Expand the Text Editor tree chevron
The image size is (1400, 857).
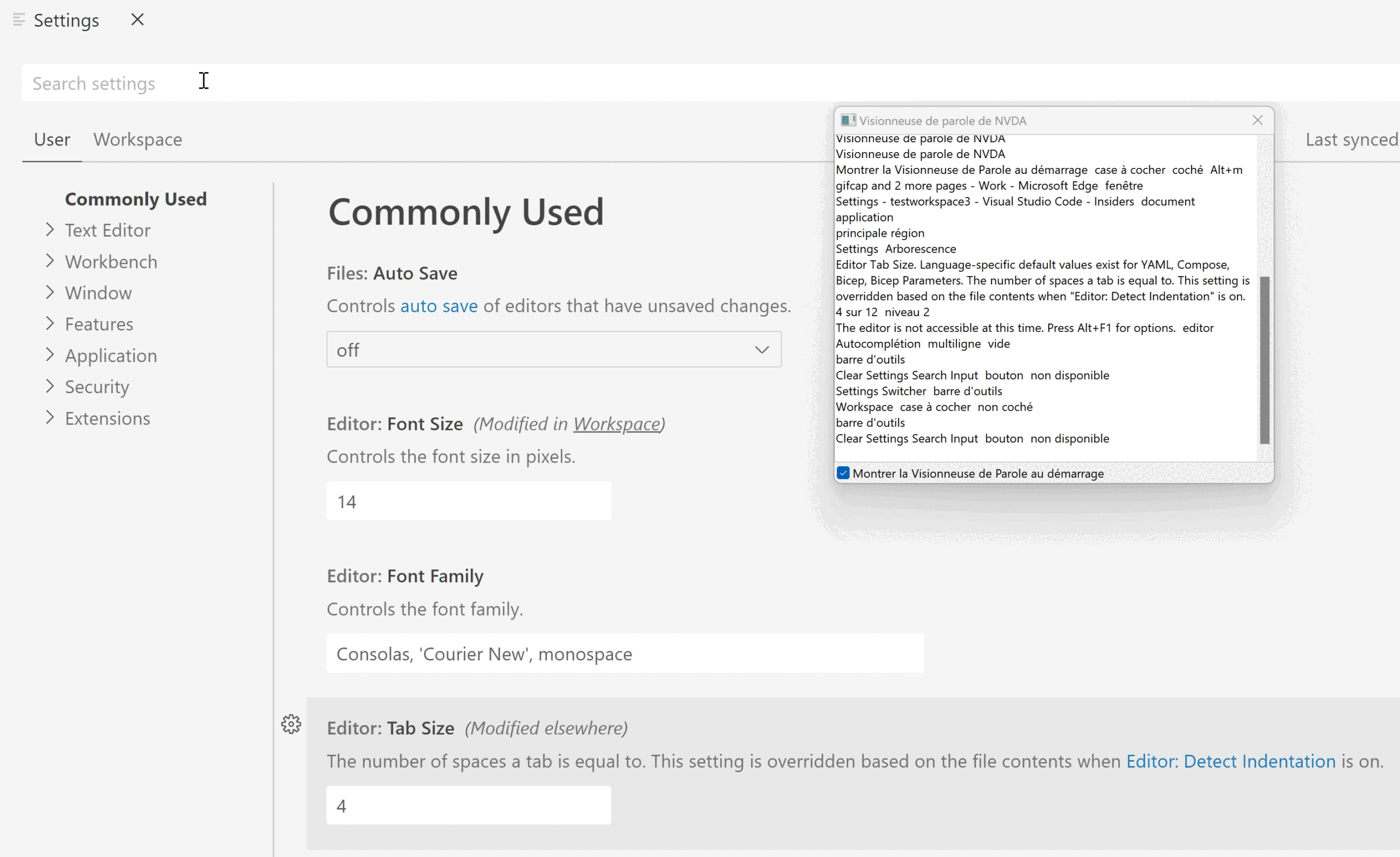(50, 230)
